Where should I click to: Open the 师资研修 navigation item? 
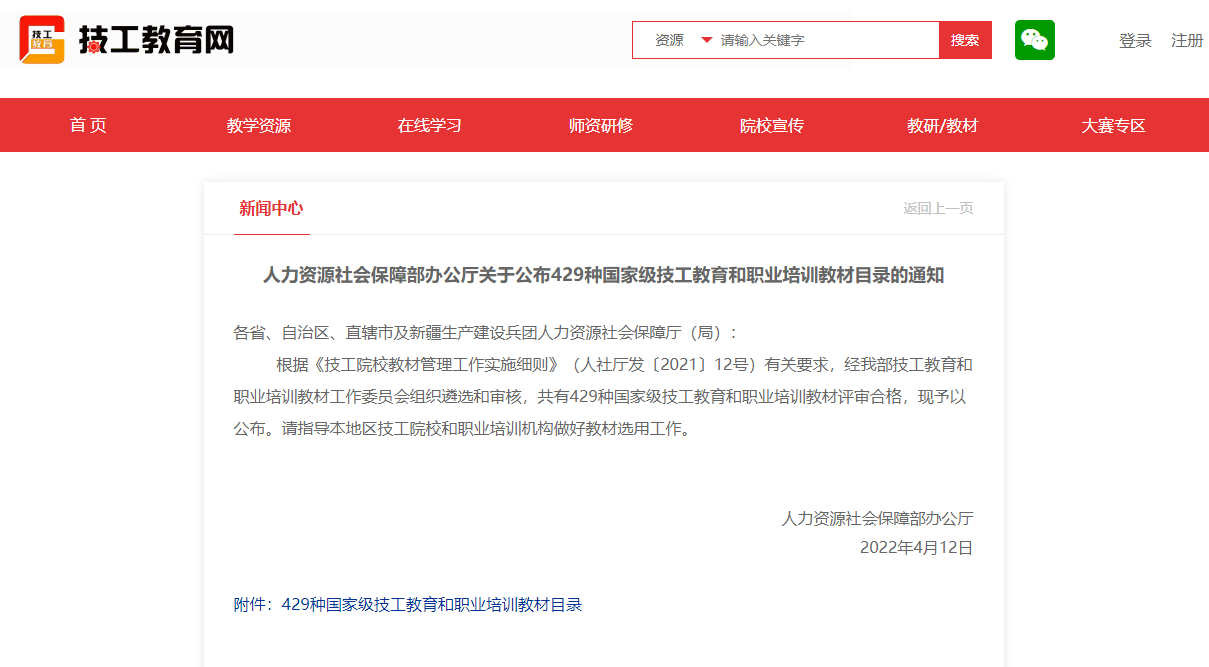(600, 125)
